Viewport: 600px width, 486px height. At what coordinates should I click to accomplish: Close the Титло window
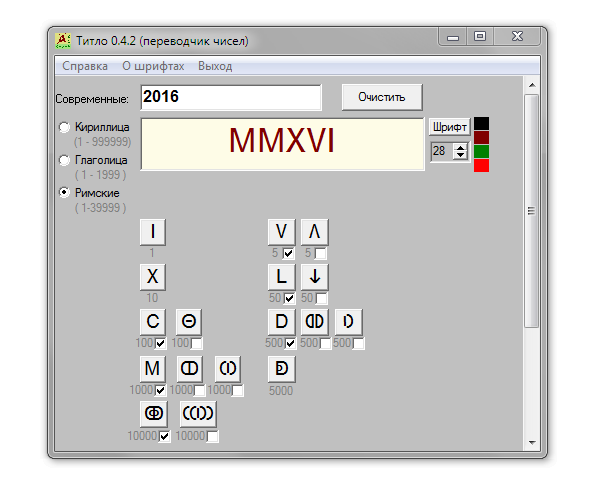(x=517, y=37)
